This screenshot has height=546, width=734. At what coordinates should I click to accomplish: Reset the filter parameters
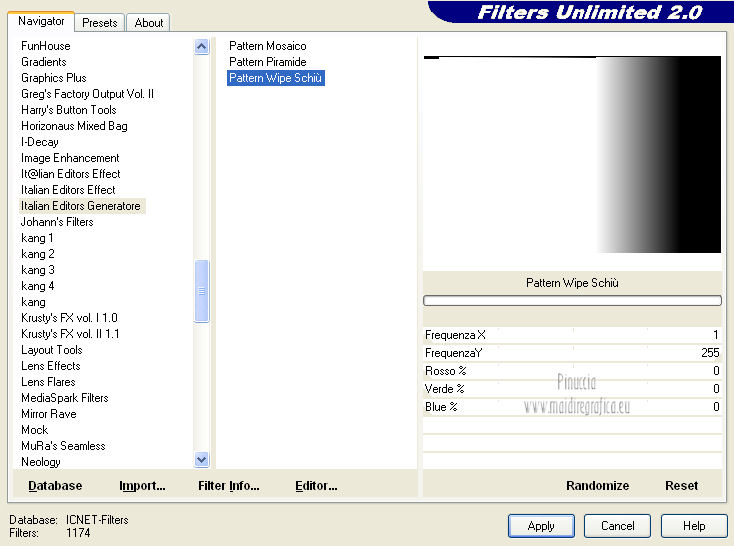click(682, 486)
